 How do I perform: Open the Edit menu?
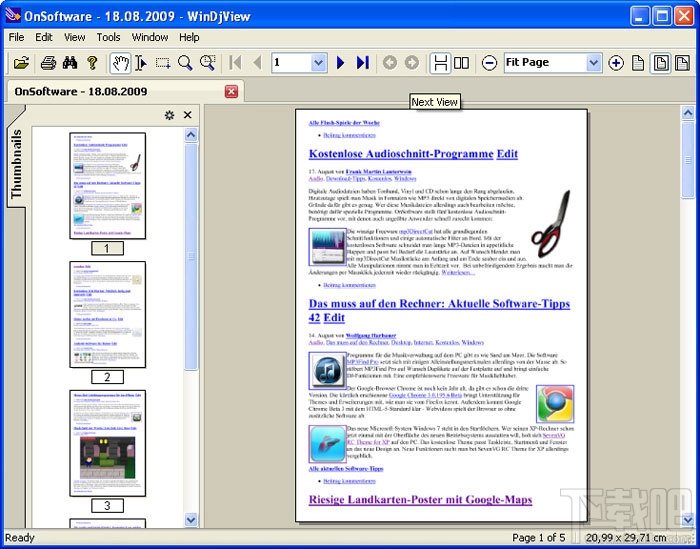(x=44, y=37)
